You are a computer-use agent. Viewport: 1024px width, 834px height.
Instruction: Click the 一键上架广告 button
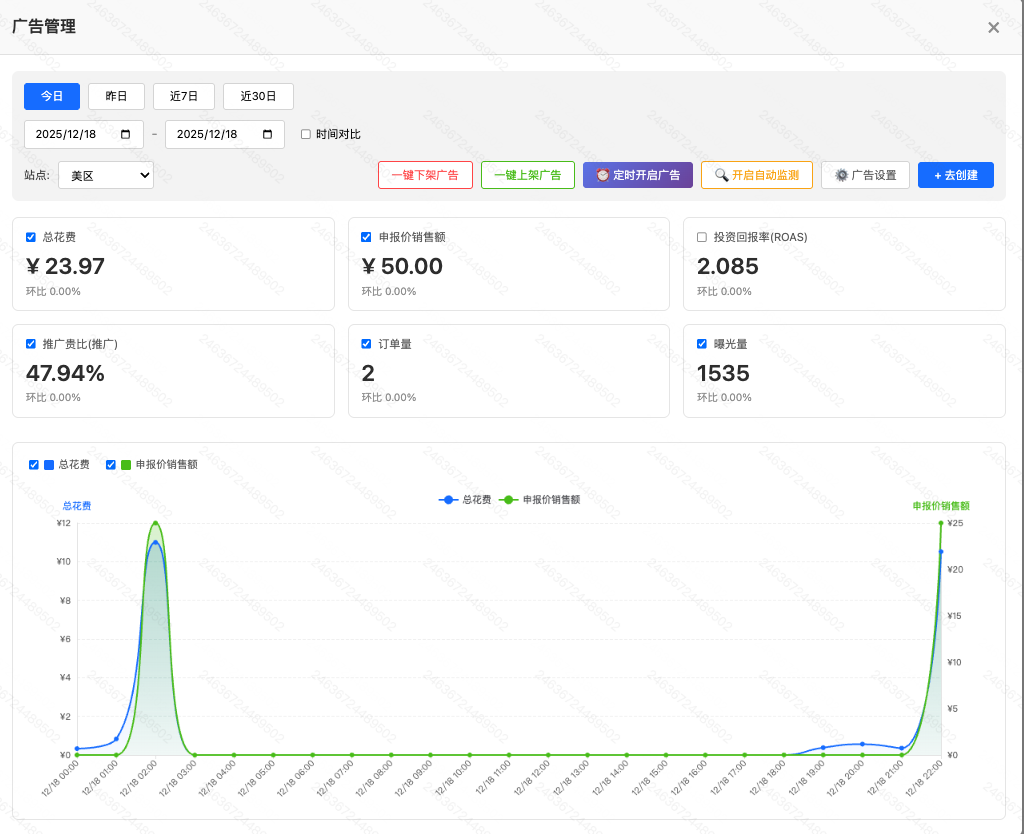point(527,175)
